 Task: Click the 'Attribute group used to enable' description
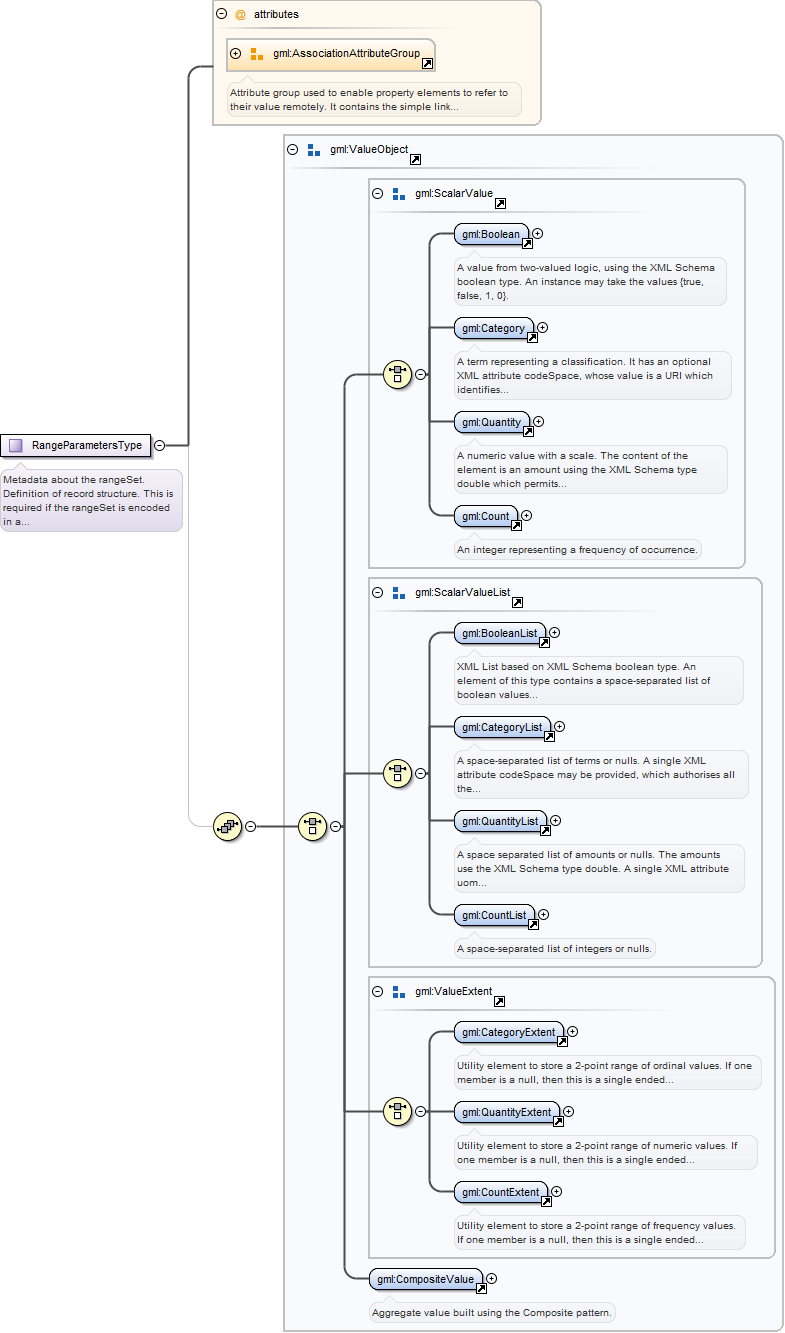click(x=374, y=100)
